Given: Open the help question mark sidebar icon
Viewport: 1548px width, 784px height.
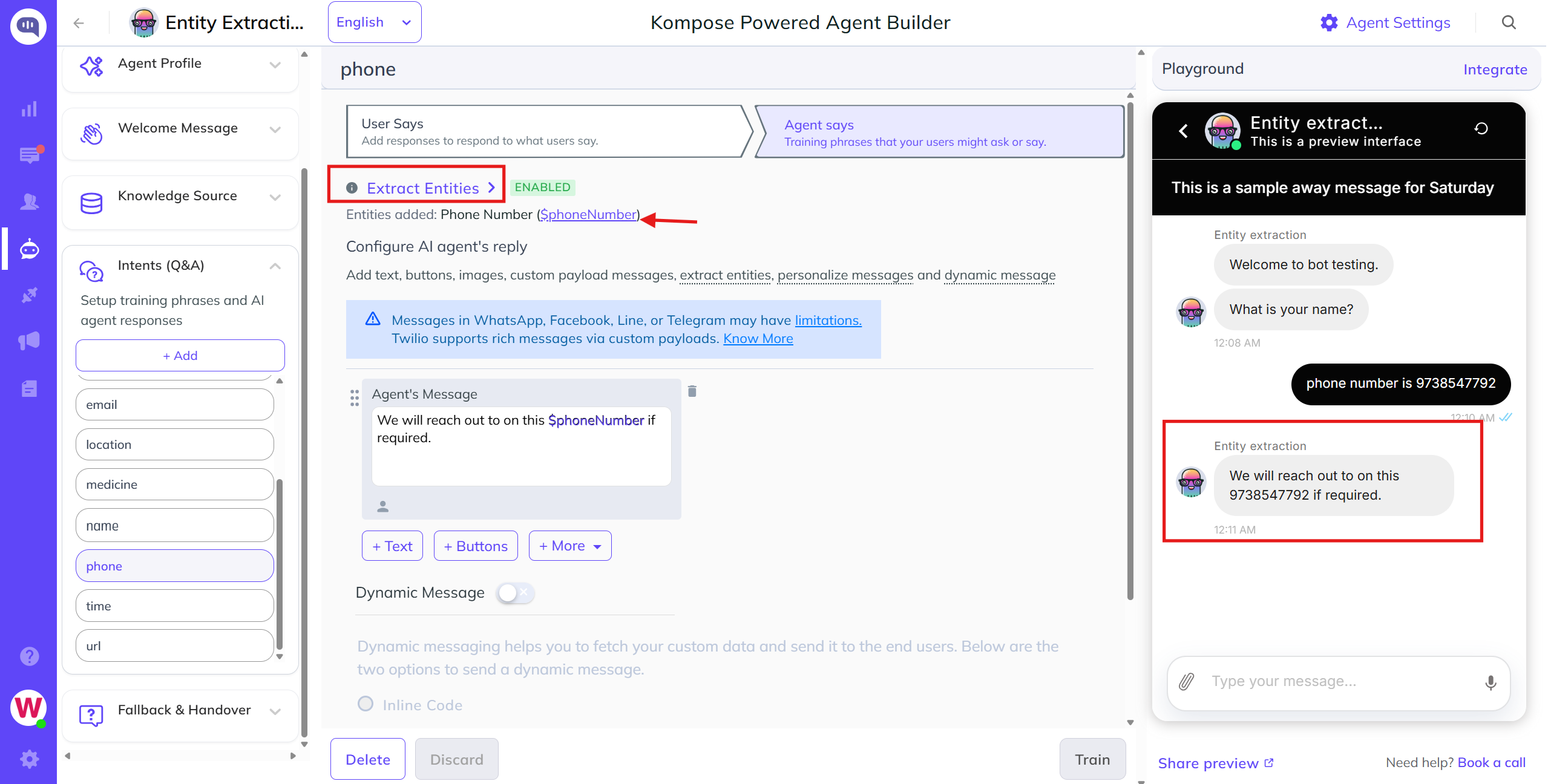Looking at the screenshot, I should 29,656.
